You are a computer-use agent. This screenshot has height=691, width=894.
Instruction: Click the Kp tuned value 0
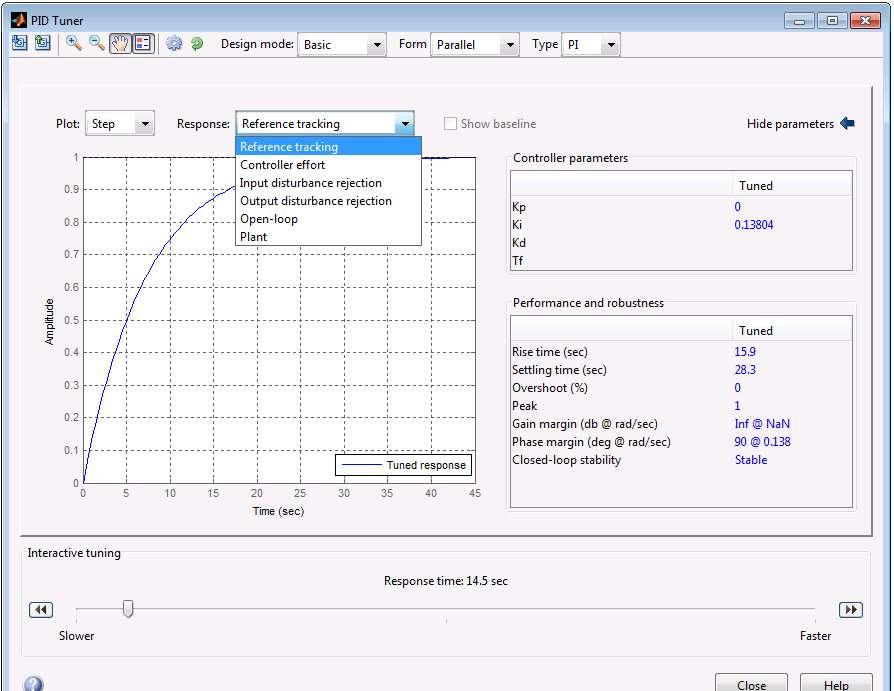point(738,206)
